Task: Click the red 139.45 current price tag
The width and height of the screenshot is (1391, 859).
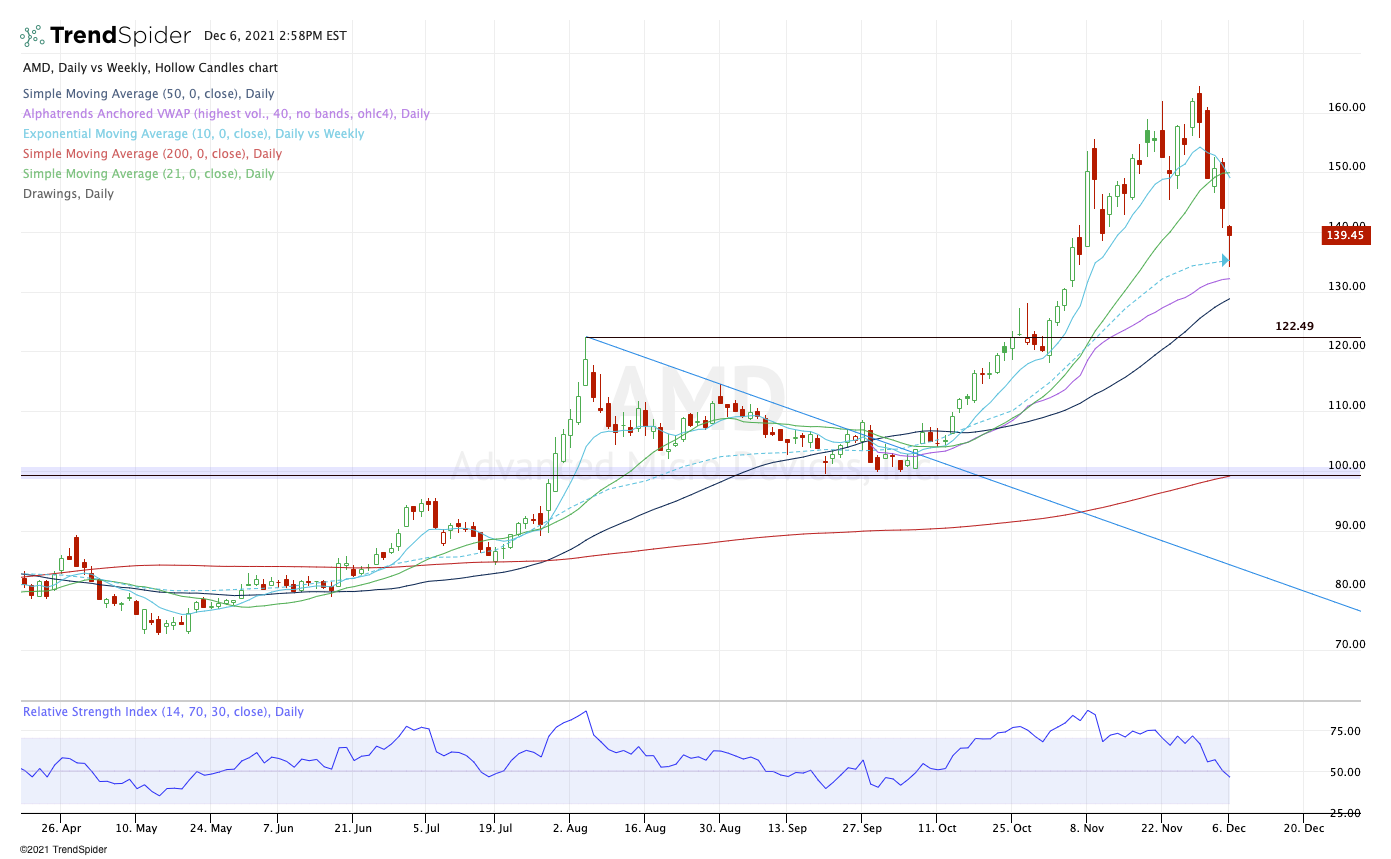Action: click(1345, 235)
